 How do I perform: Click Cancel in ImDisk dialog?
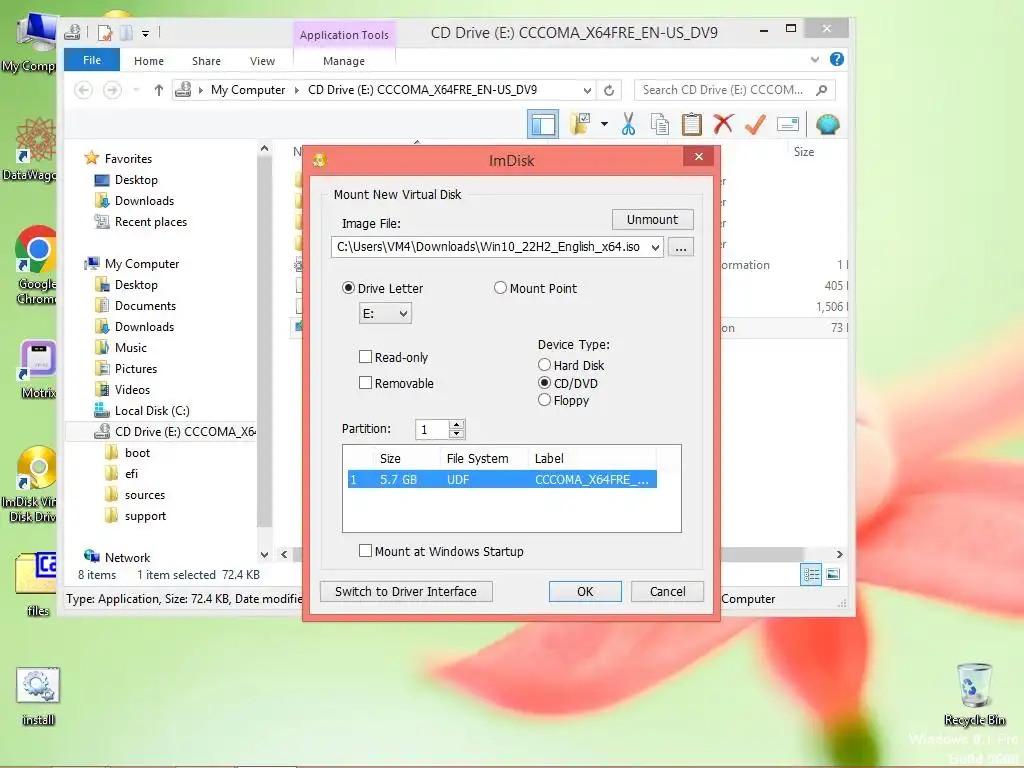[x=667, y=591]
